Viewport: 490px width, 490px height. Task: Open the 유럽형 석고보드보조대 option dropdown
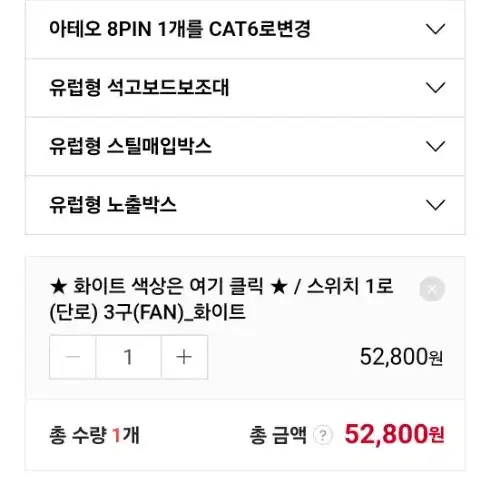coord(245,88)
